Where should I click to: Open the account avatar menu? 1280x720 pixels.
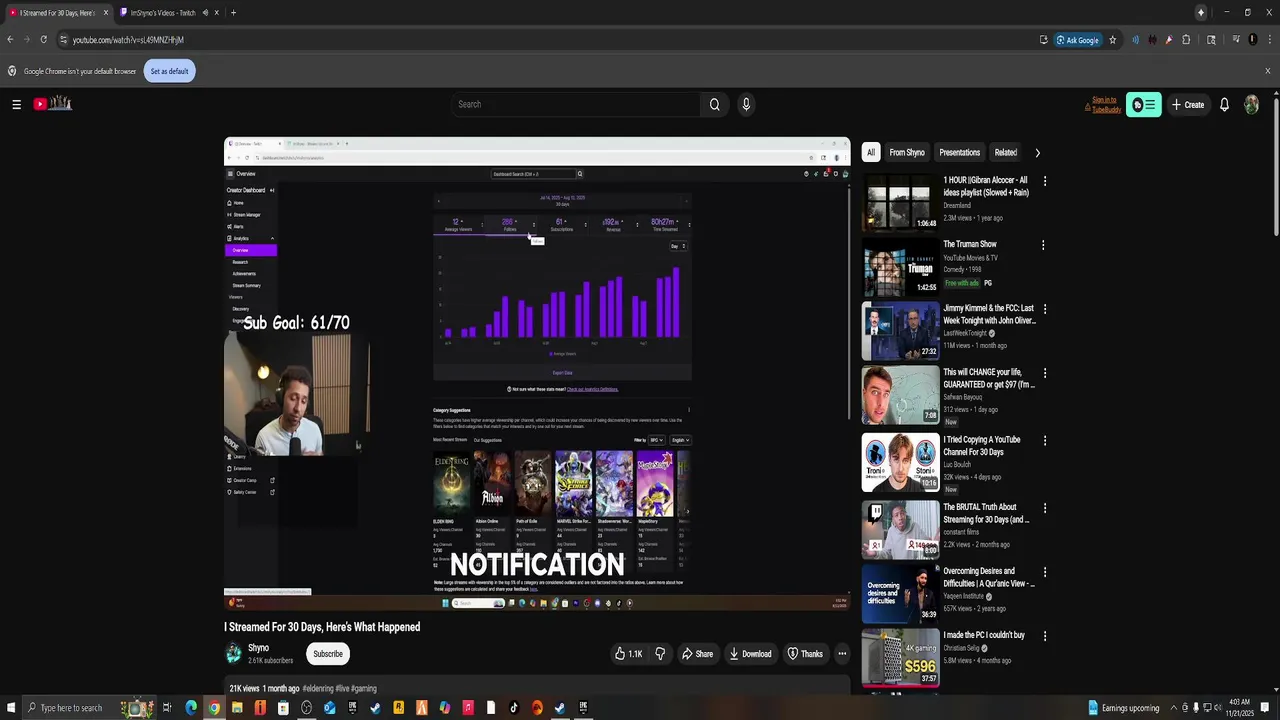(x=1251, y=104)
